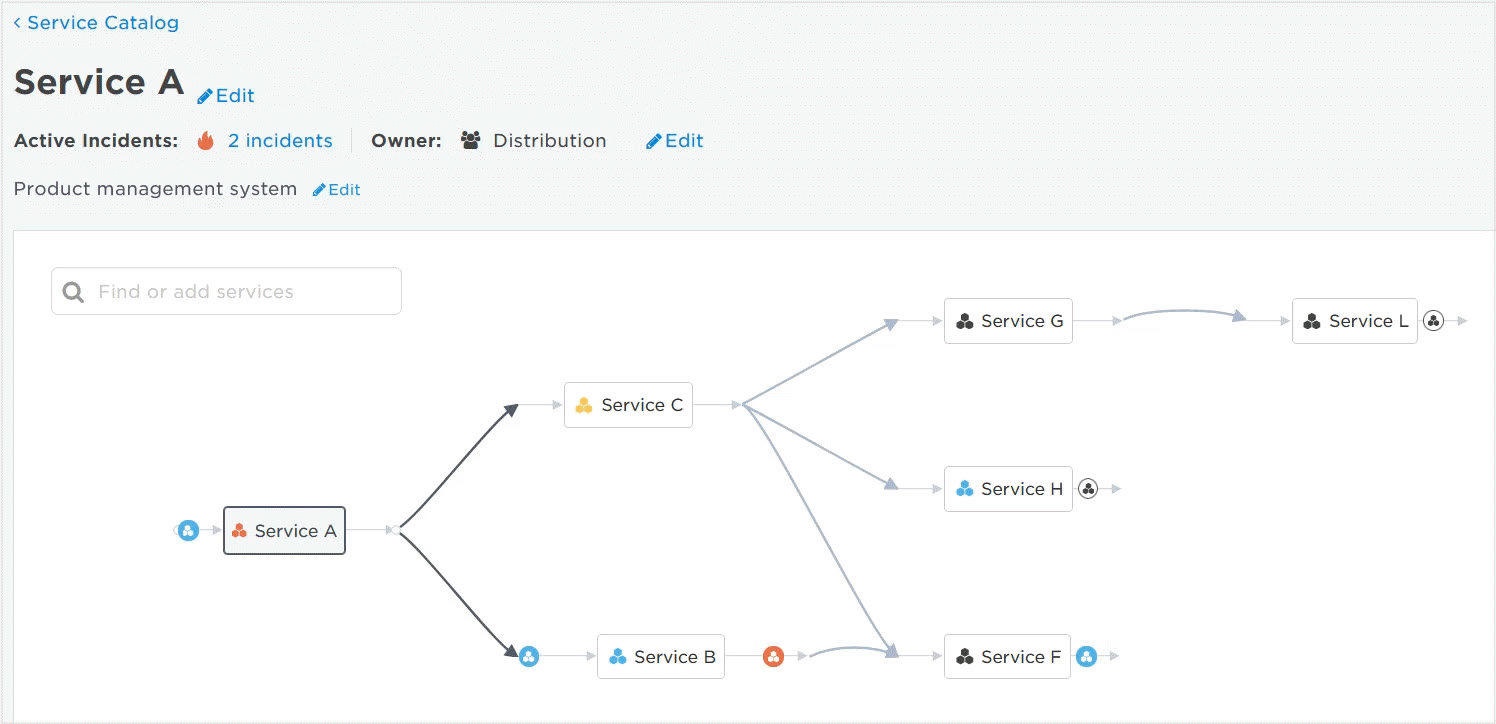Select the Service H node

coord(1008,489)
